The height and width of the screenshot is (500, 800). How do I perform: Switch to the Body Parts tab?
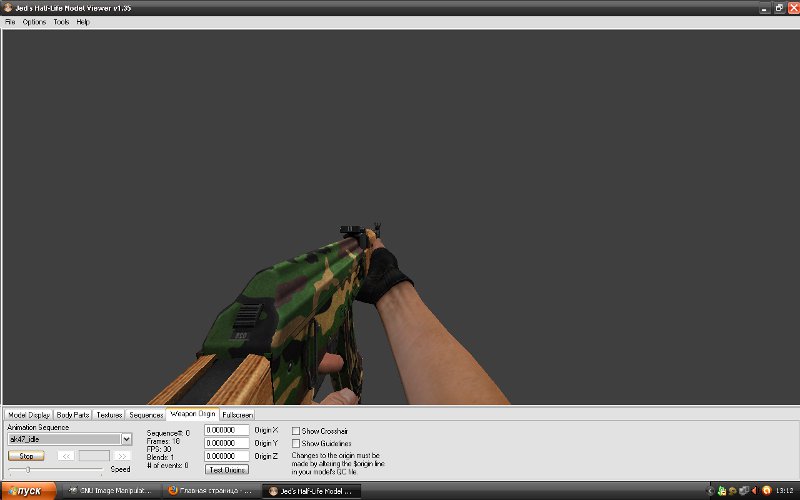73,415
